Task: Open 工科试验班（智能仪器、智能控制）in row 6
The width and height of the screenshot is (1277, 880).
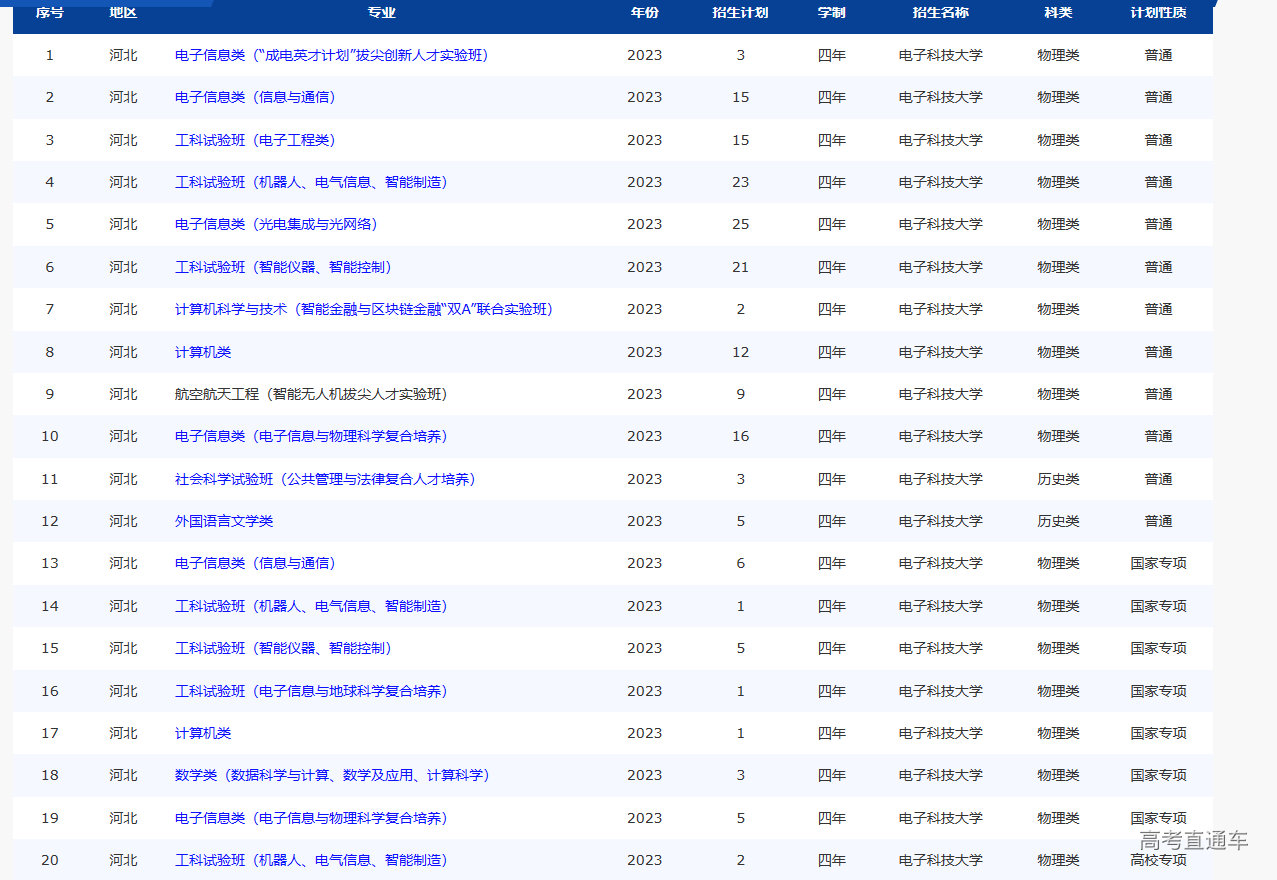Action: click(282, 267)
